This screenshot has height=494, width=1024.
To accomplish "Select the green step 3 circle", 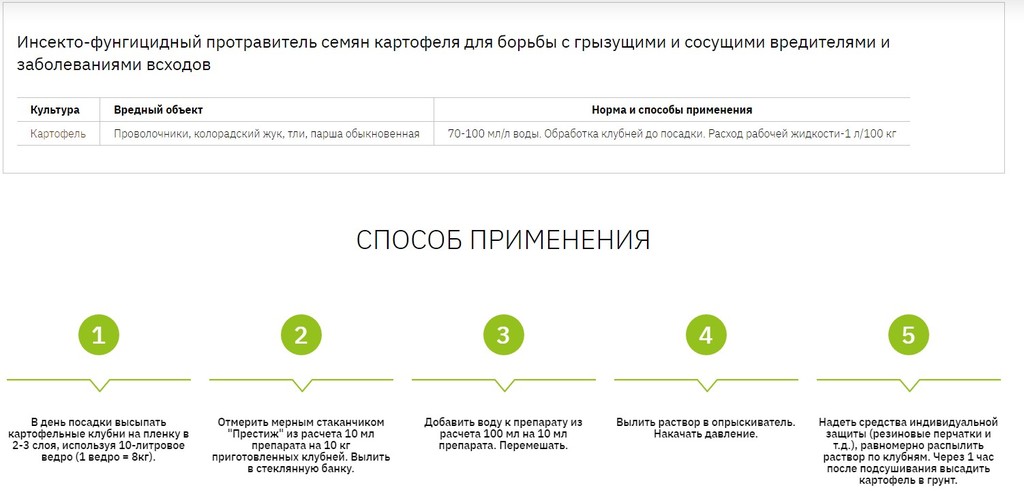I will (503, 335).
